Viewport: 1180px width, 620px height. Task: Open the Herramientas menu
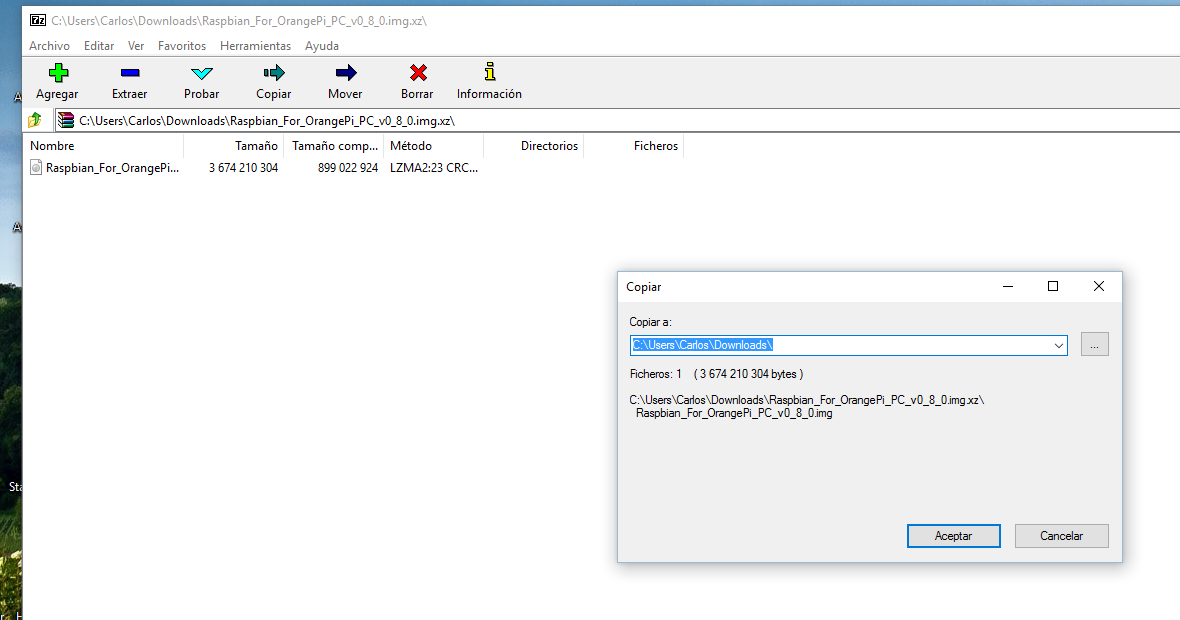255,46
